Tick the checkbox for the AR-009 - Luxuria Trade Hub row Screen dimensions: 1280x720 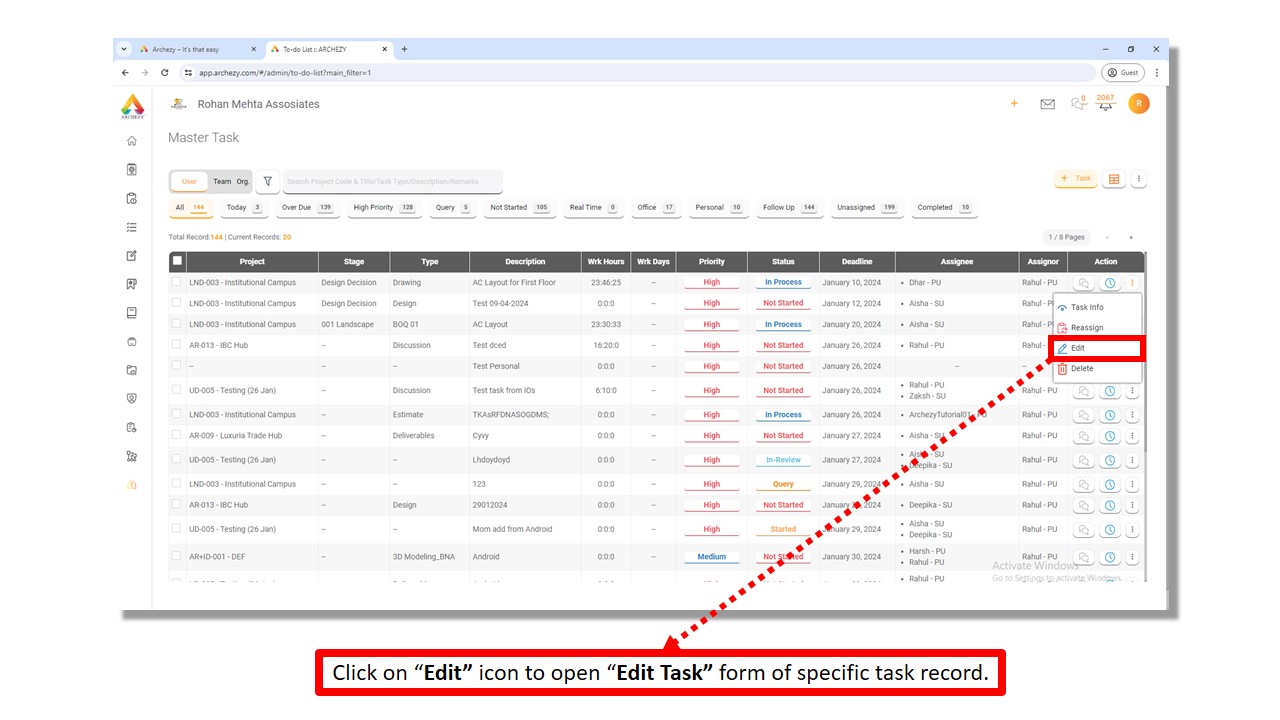pyautogui.click(x=177, y=435)
